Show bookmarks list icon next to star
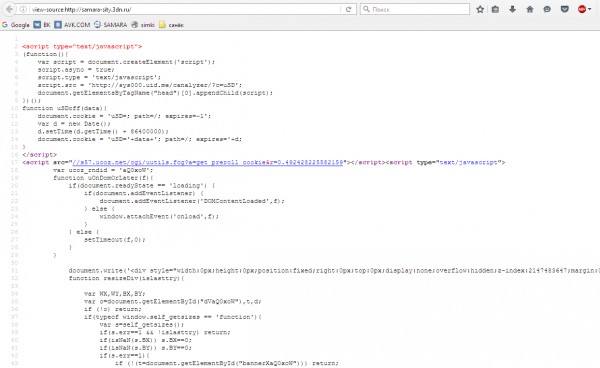Viewport: 600px width, 368px height. 495,9
